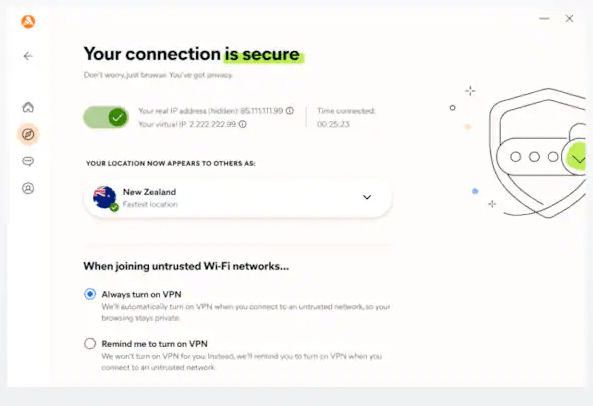Image resolution: width=593 pixels, height=406 pixels.
Task: Click the Avast logo icon
Action: [28, 22]
